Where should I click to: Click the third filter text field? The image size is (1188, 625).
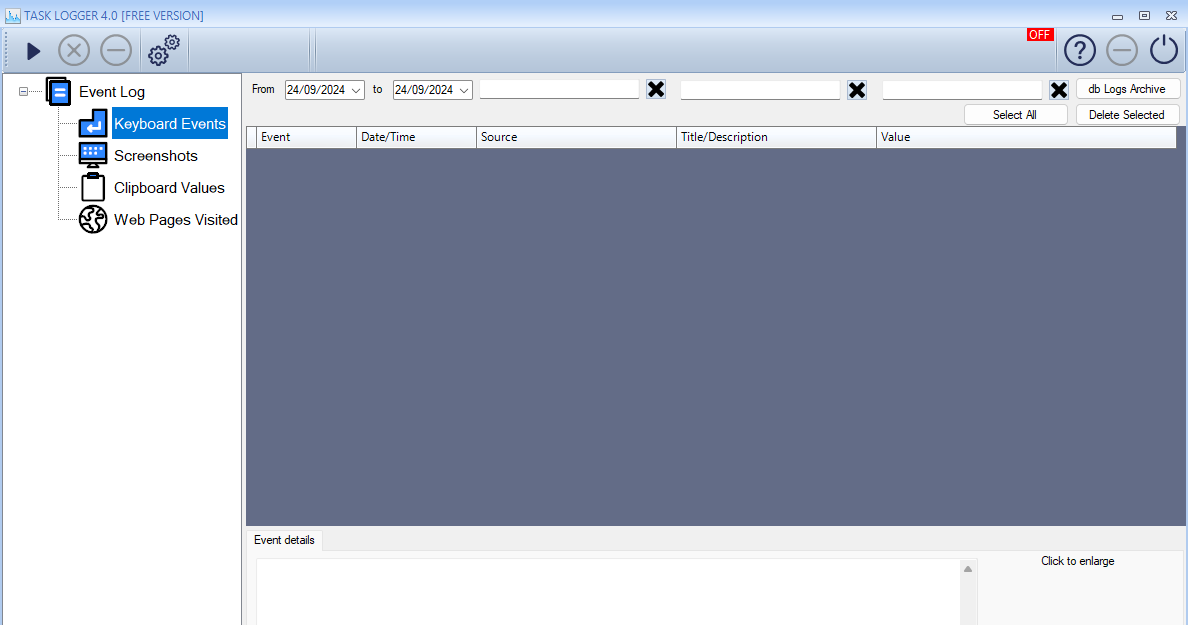962,90
